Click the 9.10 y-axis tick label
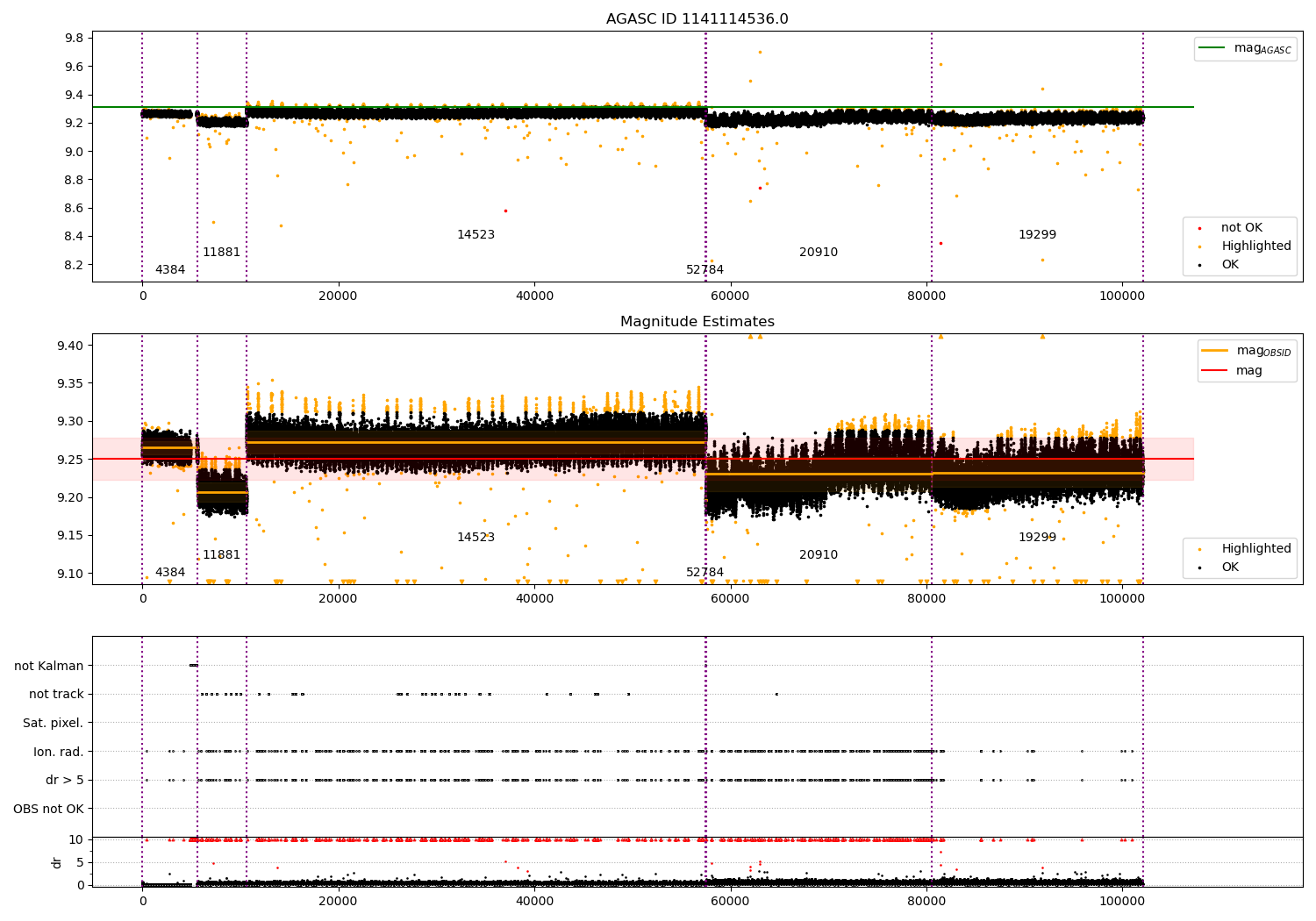The image size is (1316, 921). [71, 574]
